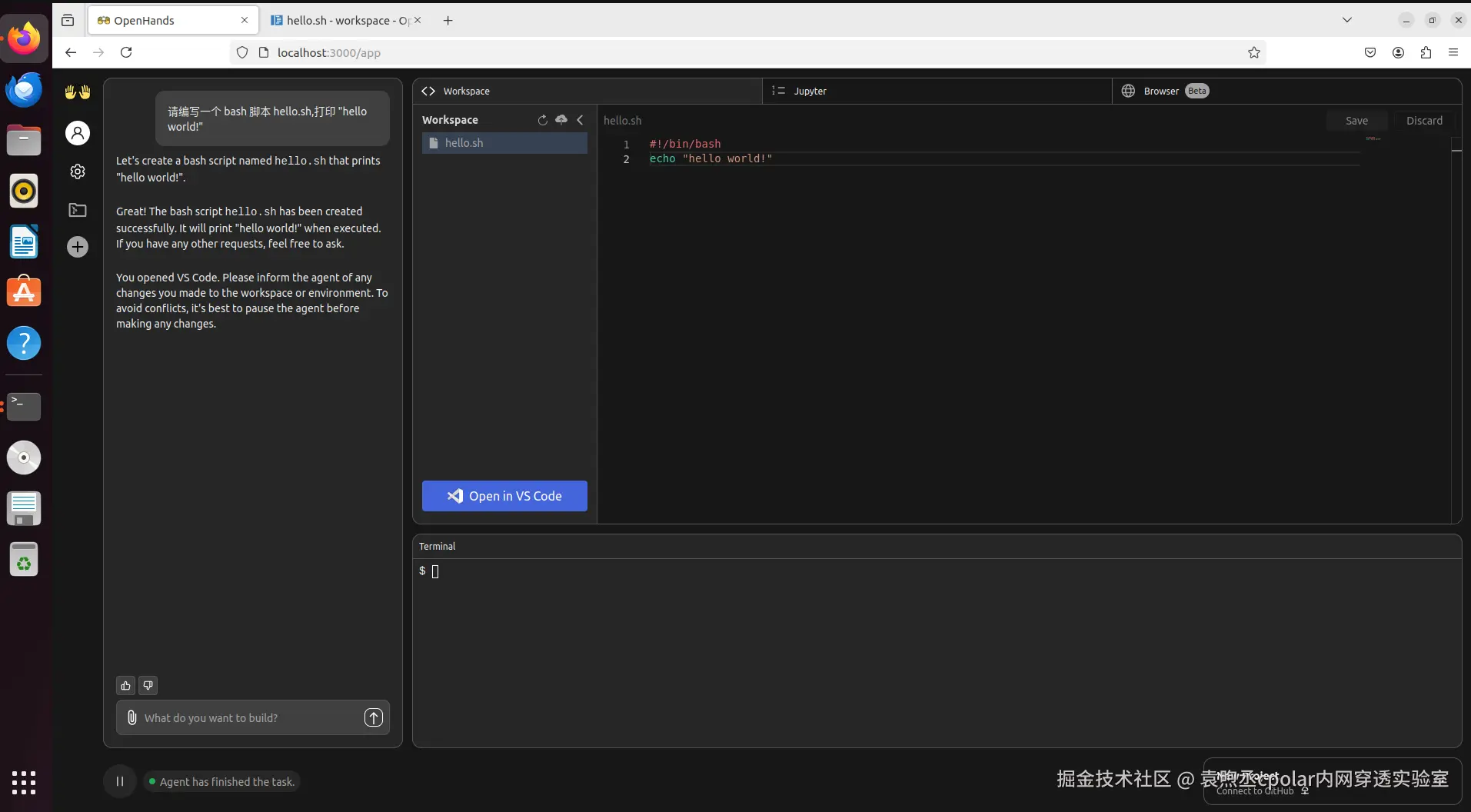The height and width of the screenshot is (812, 1471).
Task: Collapse the Workspace file panel
Action: click(581, 120)
